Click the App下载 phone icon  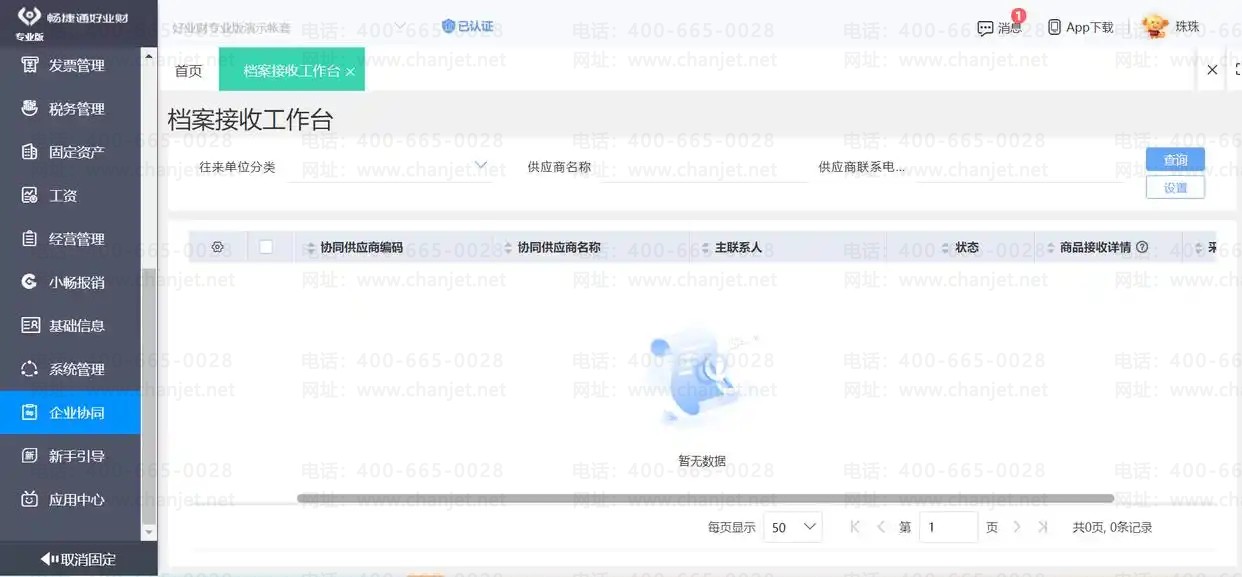[x=1054, y=27]
